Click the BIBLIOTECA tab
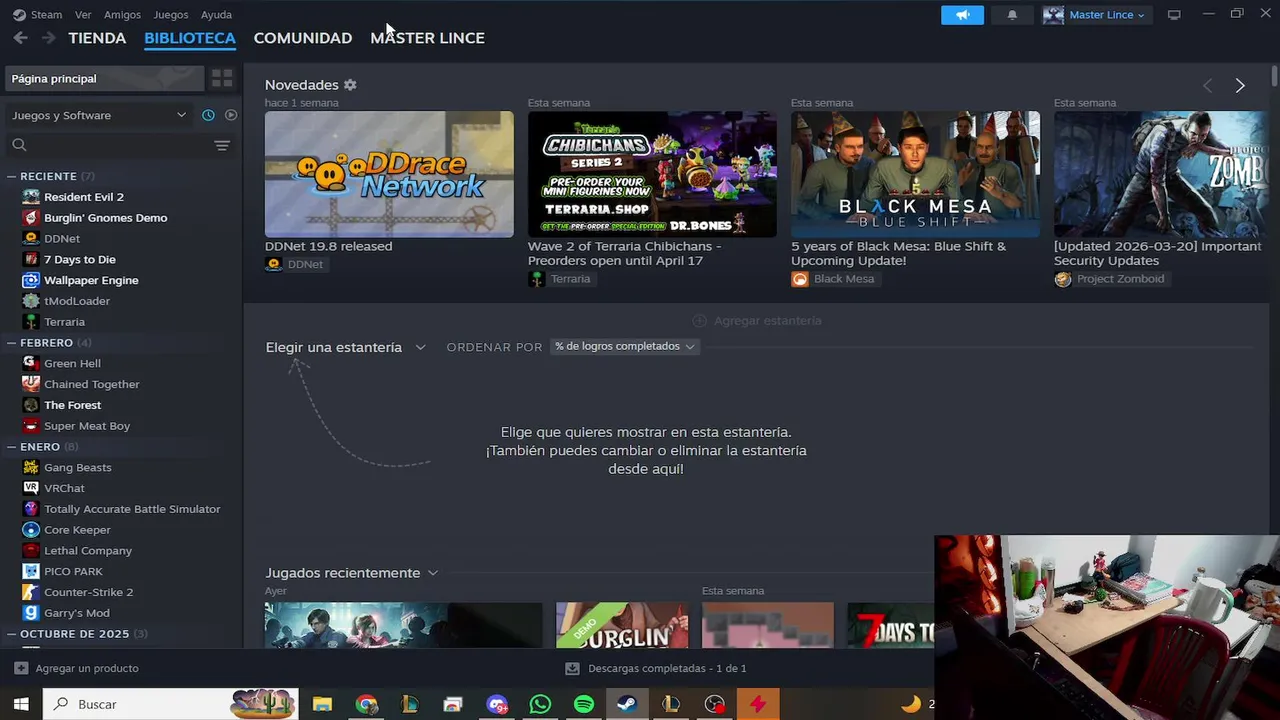The image size is (1280, 720). [190, 38]
